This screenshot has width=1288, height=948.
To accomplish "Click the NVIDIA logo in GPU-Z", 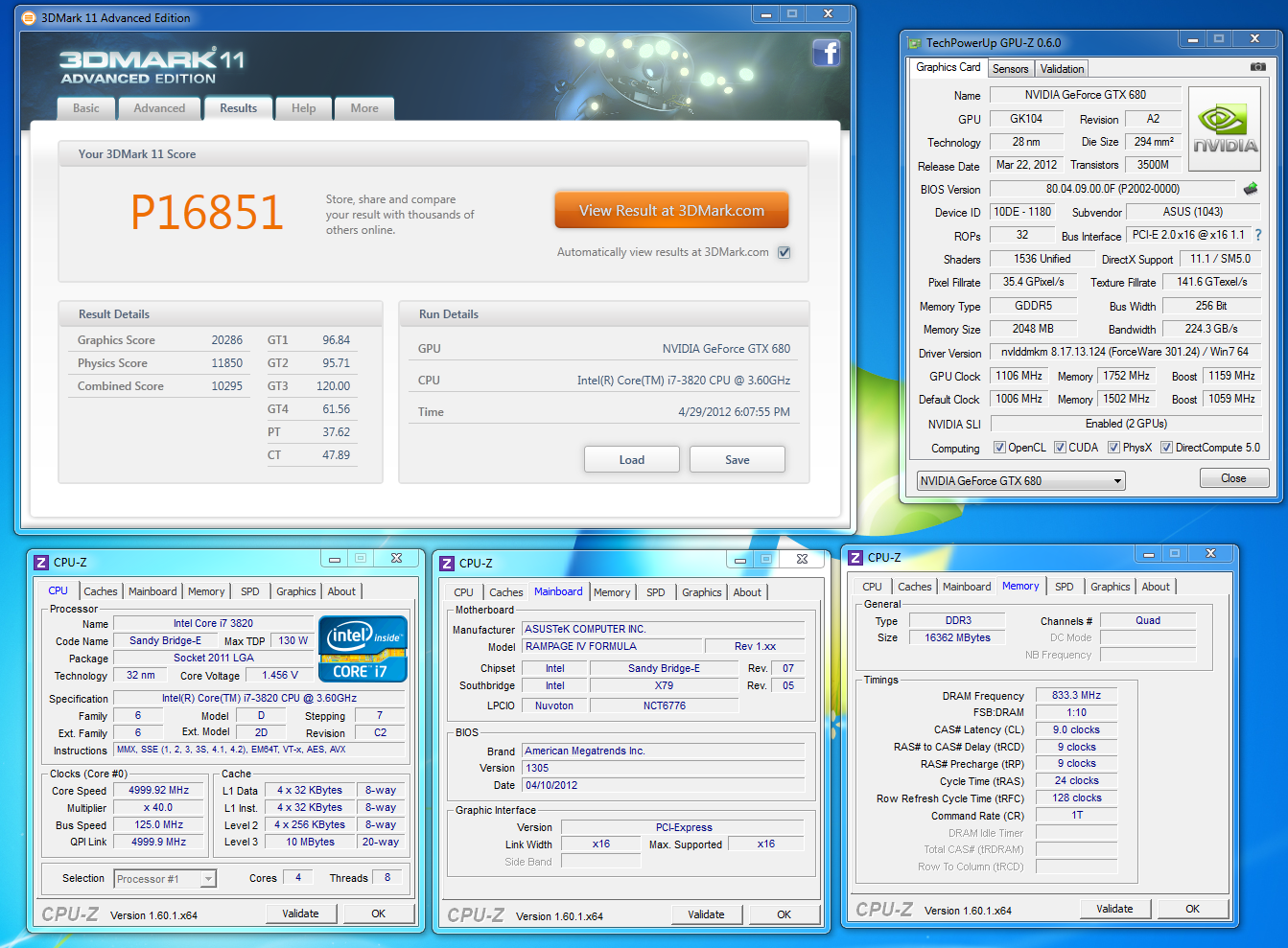I will coord(1225,129).
